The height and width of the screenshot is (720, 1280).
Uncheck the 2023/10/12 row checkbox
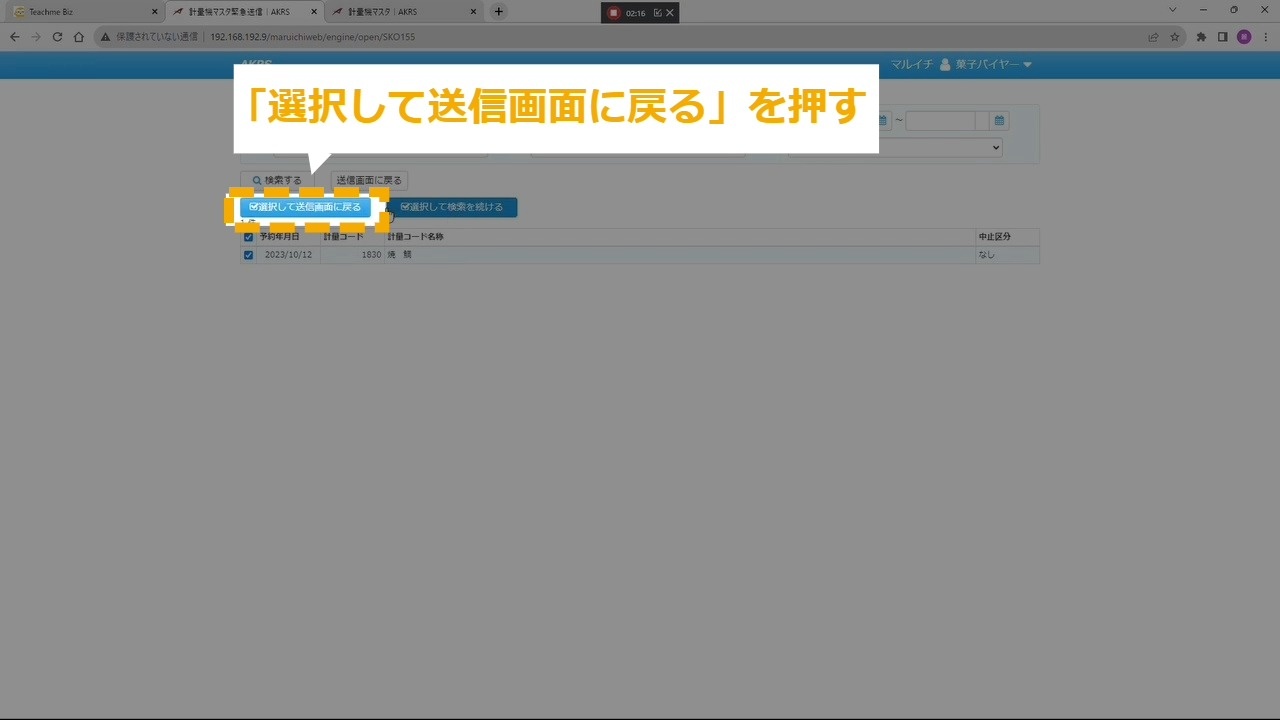click(249, 255)
